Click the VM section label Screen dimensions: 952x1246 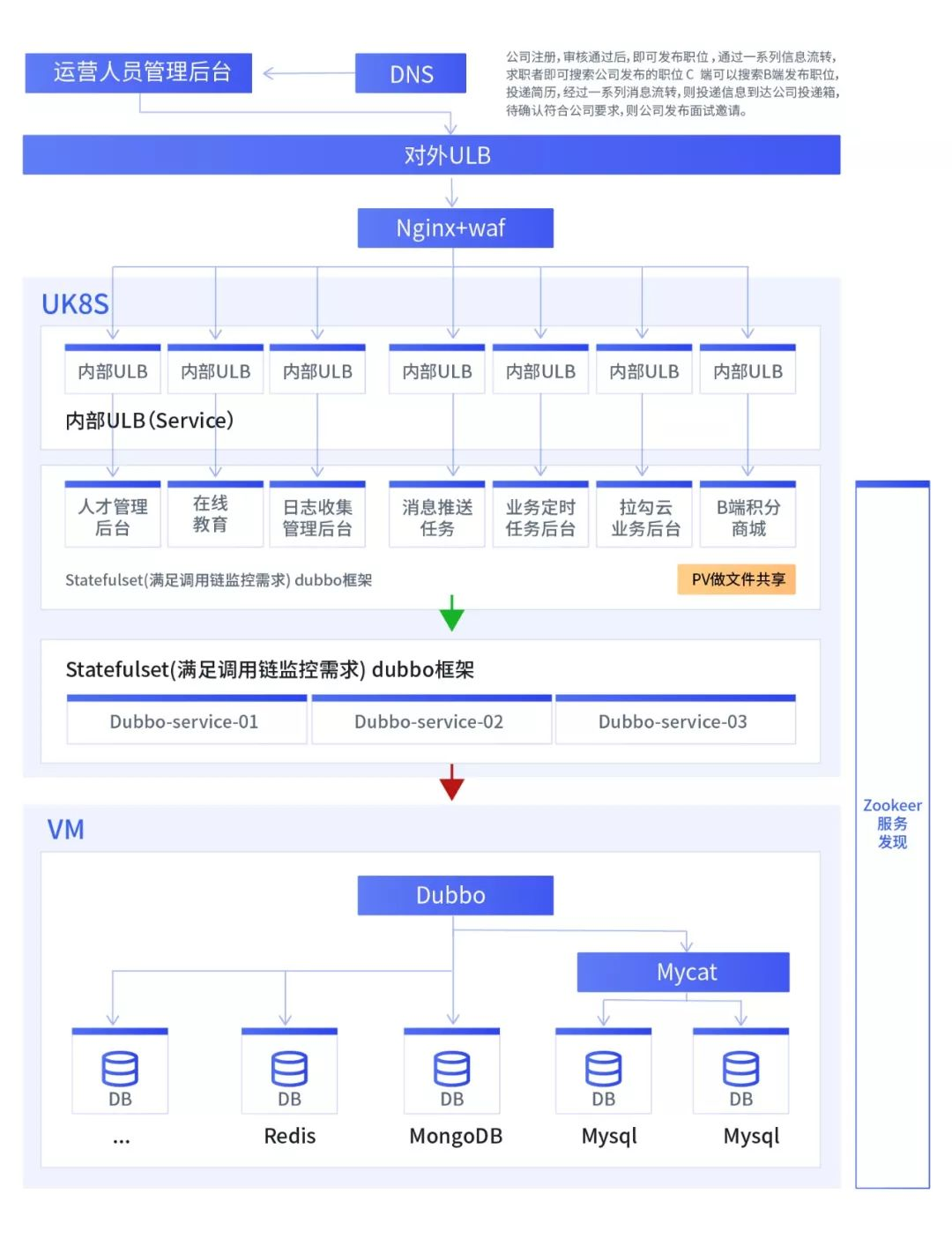point(65,830)
